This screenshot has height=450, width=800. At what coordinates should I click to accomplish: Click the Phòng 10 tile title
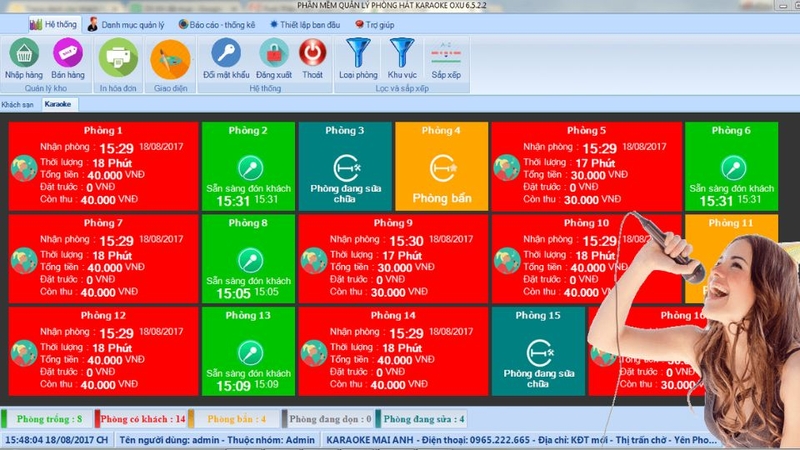click(x=586, y=223)
